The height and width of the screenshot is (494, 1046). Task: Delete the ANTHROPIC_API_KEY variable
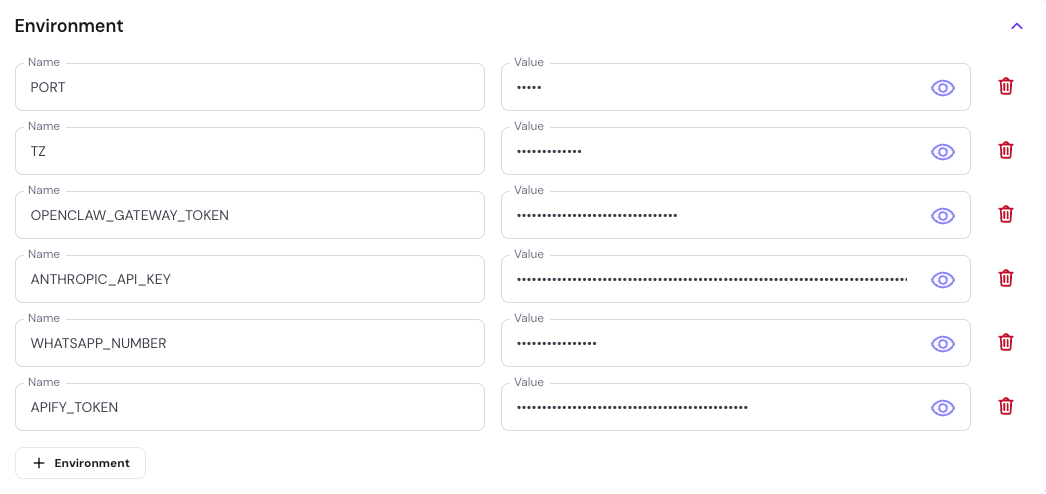[x=1006, y=279]
